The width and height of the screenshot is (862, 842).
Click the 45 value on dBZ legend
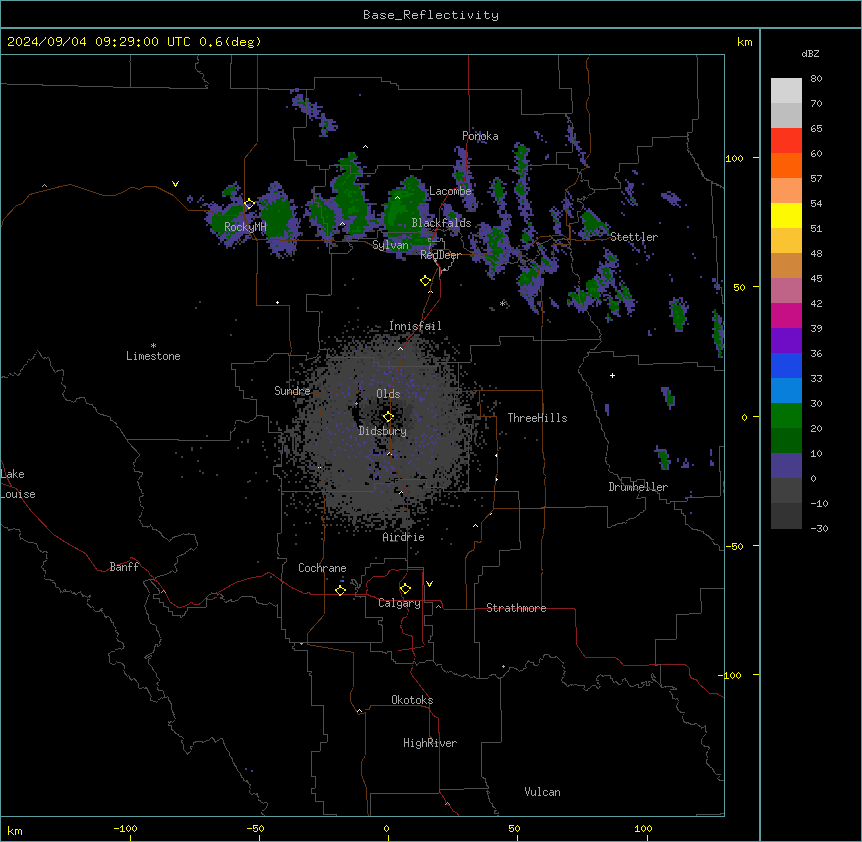point(816,279)
